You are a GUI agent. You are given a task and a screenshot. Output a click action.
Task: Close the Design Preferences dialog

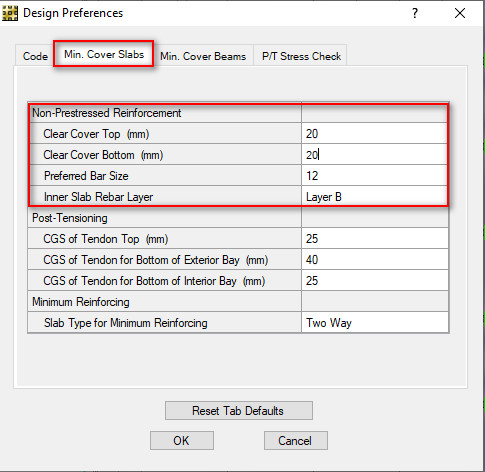click(x=460, y=13)
